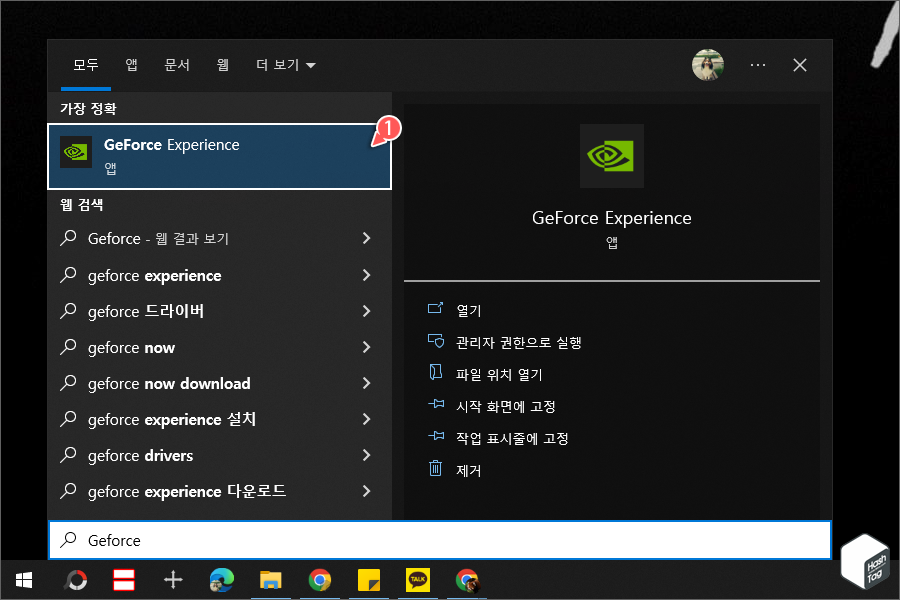Click the large GeForce Experience logo in right panel
The height and width of the screenshot is (600, 900).
[x=611, y=155]
